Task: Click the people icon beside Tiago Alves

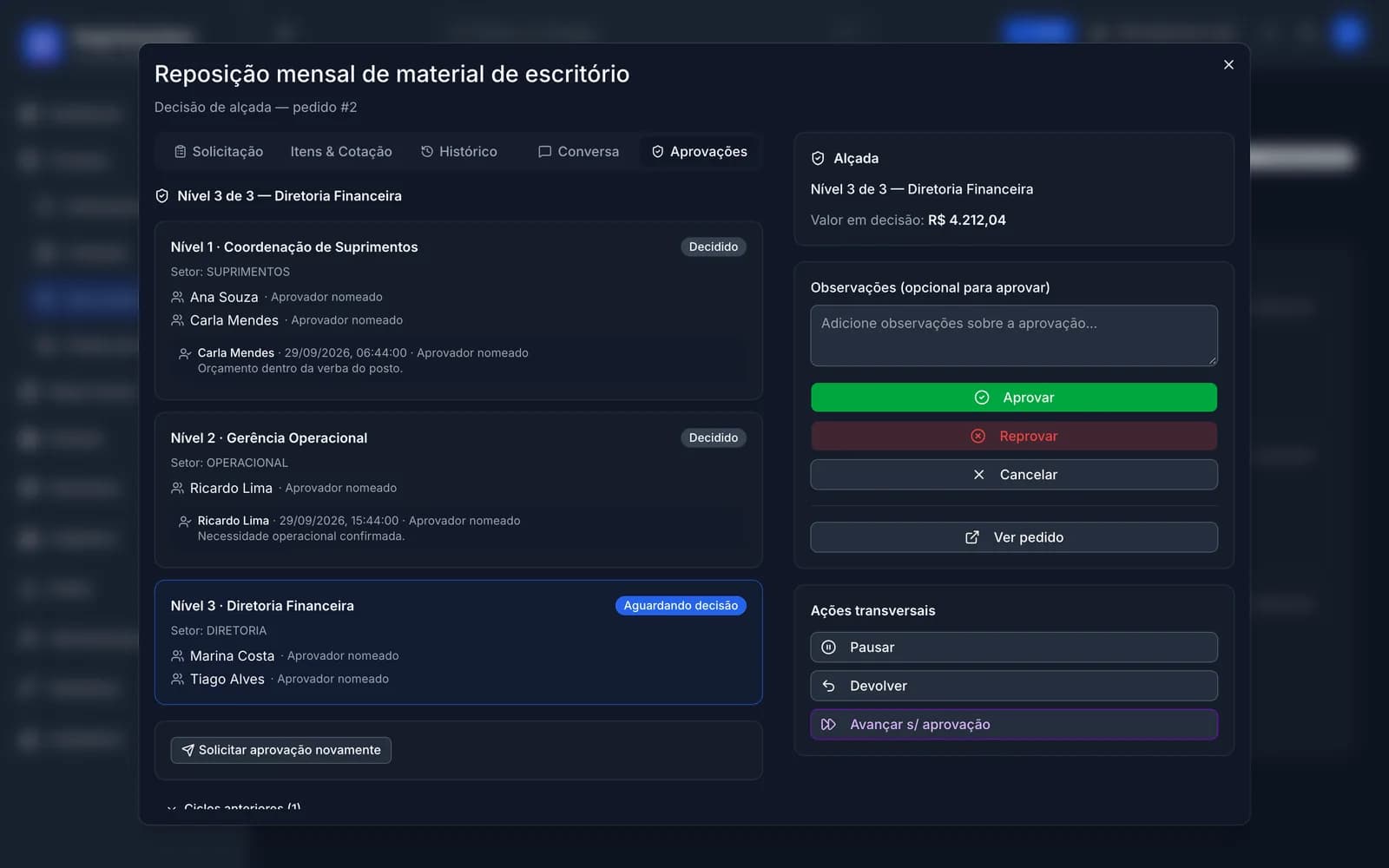Action: [178, 679]
